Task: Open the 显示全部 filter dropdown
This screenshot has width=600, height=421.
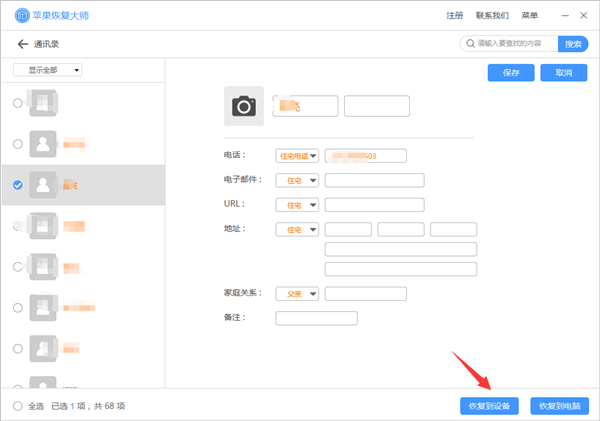Action: (x=47, y=70)
